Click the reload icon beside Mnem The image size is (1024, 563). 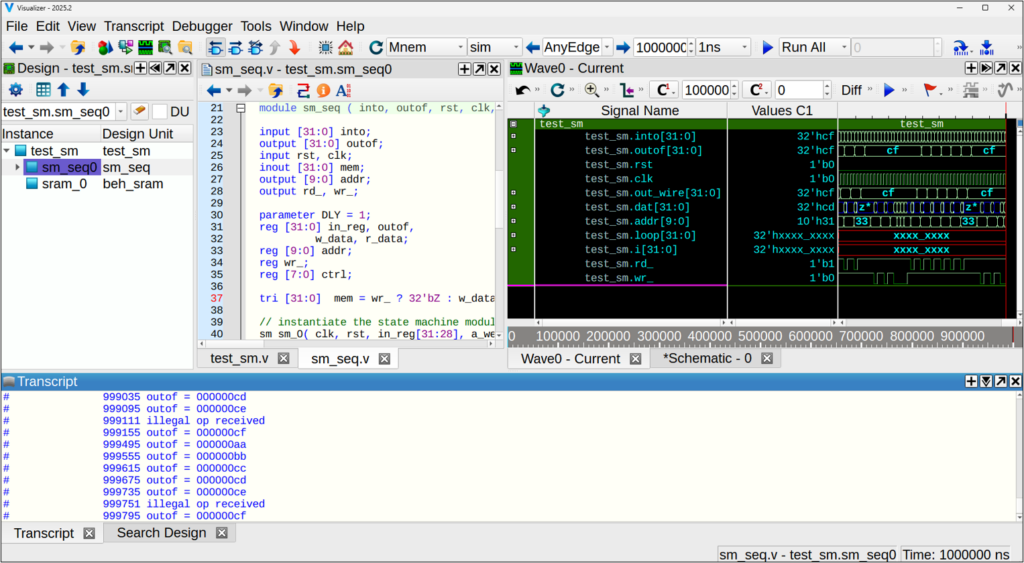376,47
